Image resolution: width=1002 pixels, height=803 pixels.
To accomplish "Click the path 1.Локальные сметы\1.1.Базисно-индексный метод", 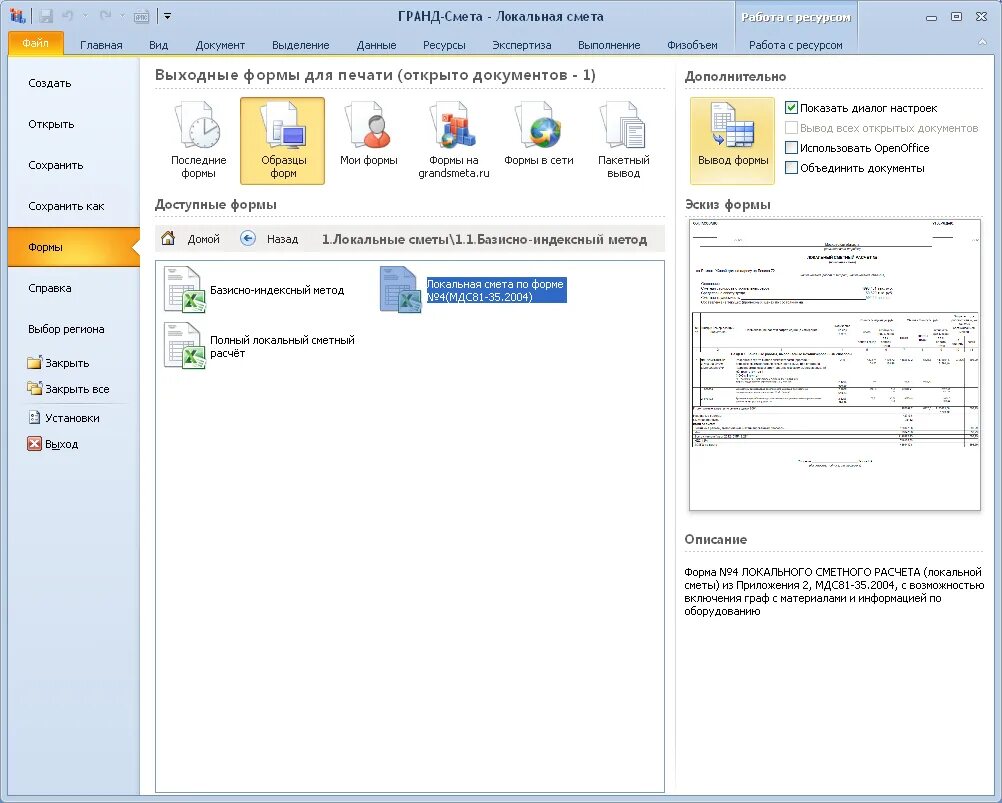I will (484, 239).
